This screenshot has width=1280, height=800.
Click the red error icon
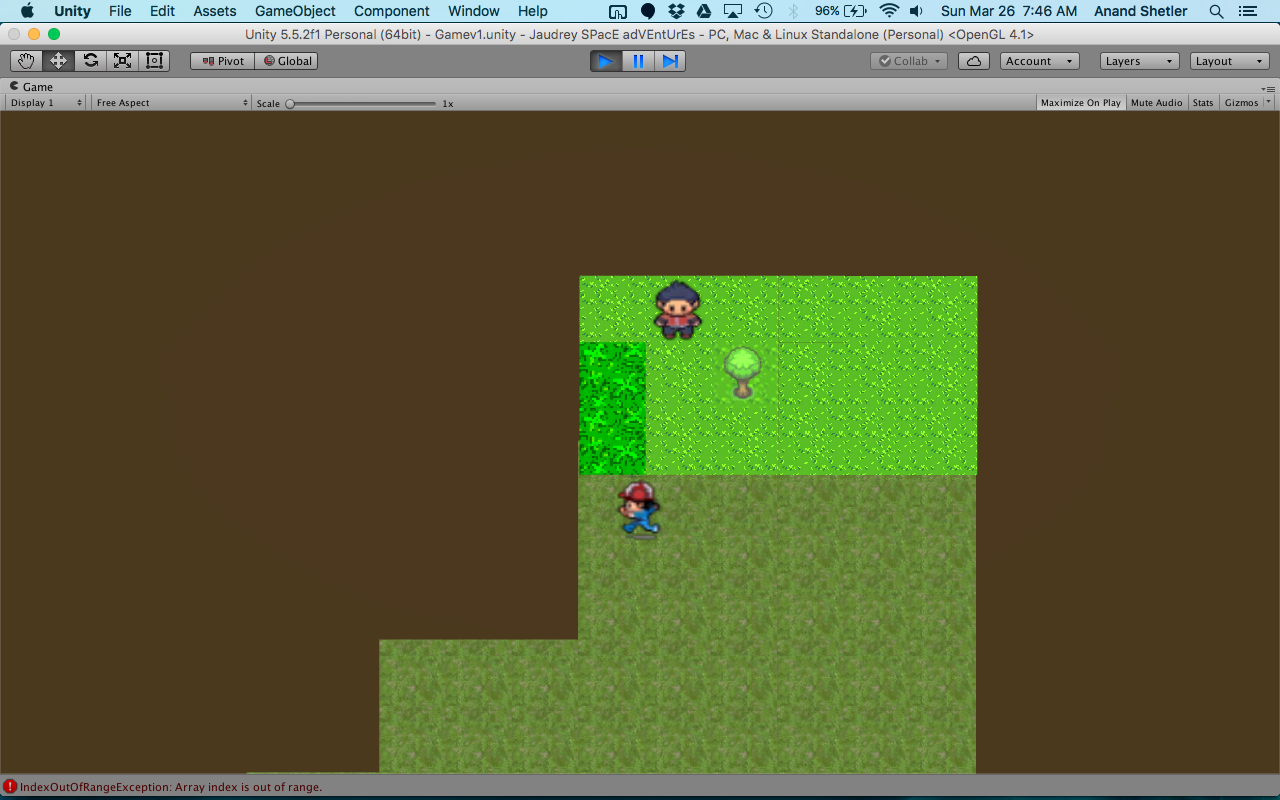click(x=10, y=787)
